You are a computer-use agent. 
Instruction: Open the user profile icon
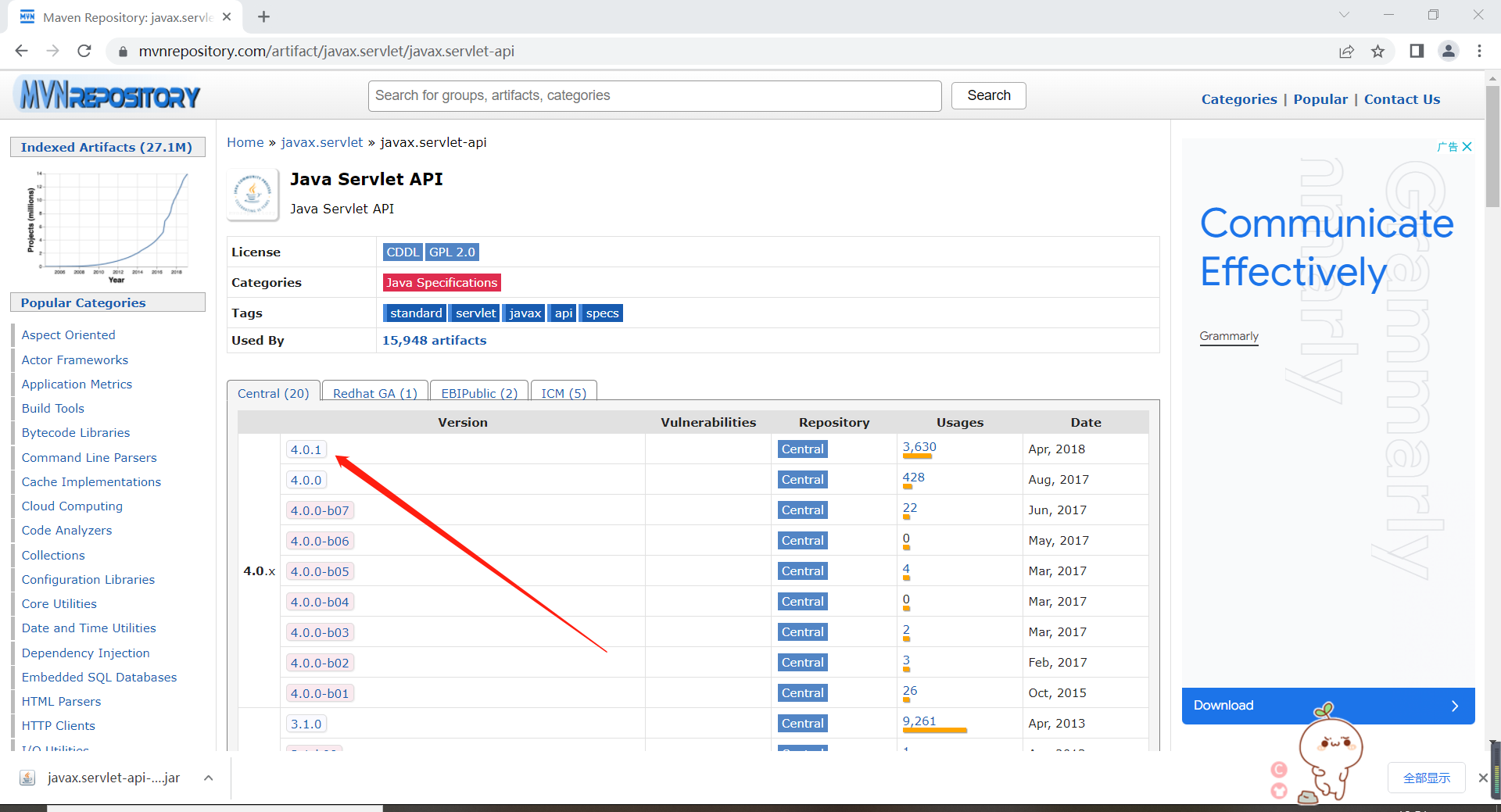point(1448,51)
